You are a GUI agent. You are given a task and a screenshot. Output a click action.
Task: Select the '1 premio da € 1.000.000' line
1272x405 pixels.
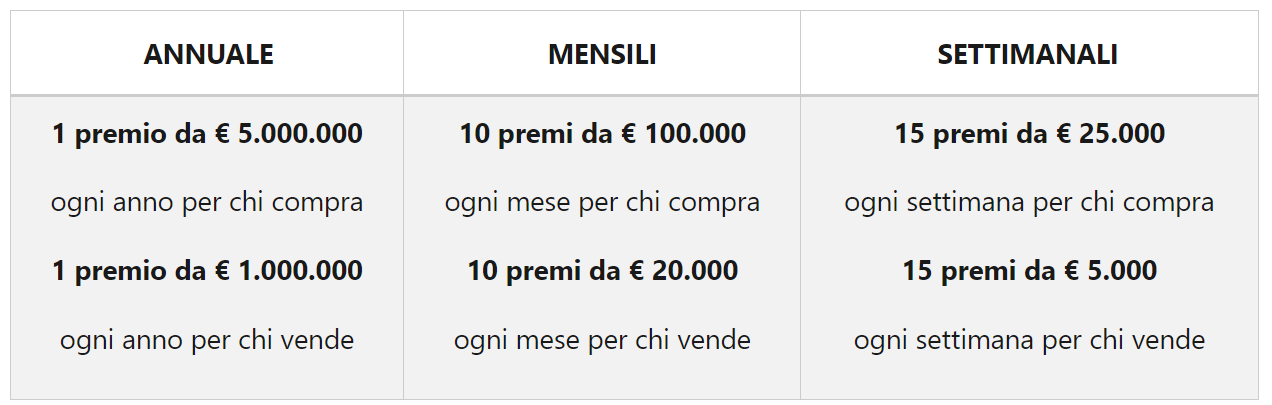(x=207, y=271)
